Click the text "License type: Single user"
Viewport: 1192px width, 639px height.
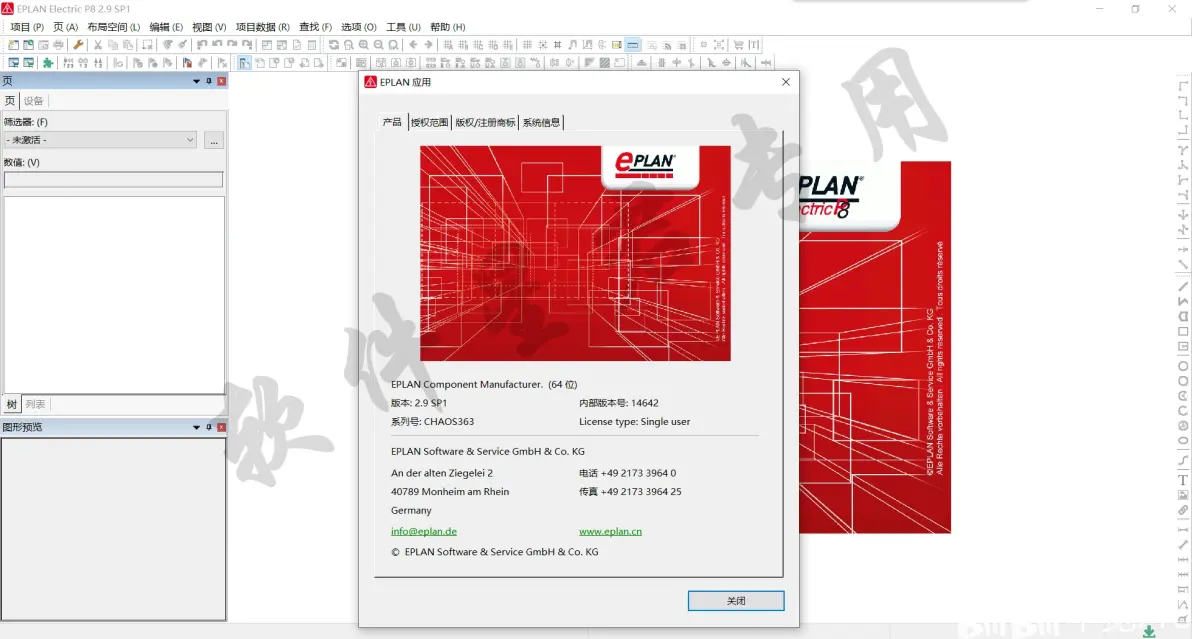[x=635, y=422]
